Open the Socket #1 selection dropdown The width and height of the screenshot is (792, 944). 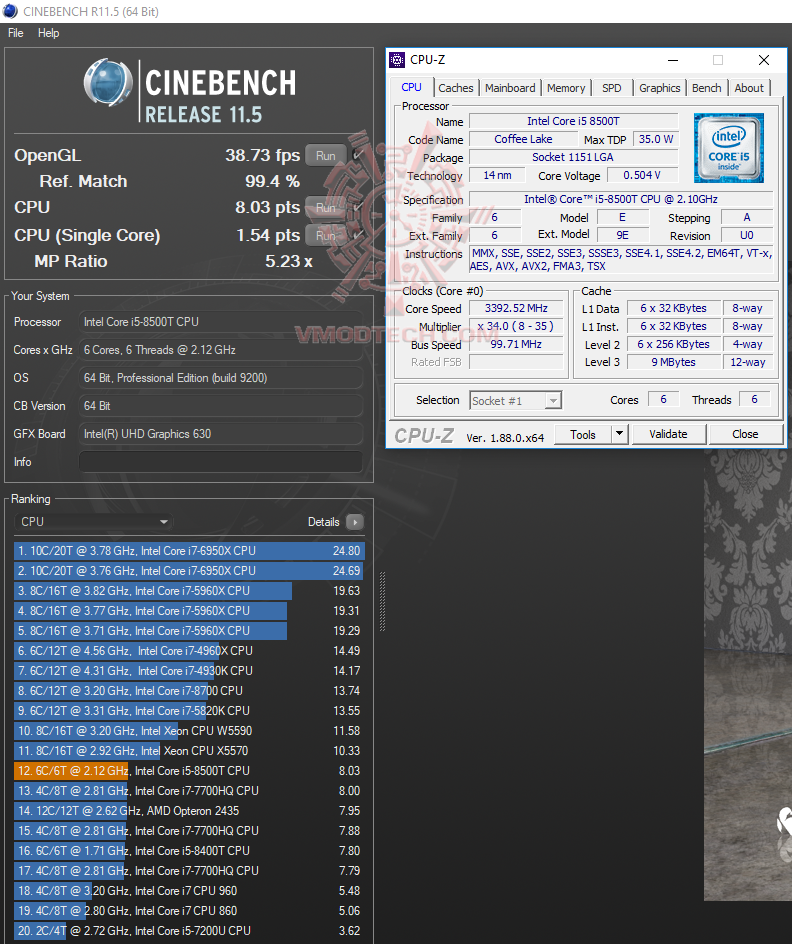[x=515, y=400]
